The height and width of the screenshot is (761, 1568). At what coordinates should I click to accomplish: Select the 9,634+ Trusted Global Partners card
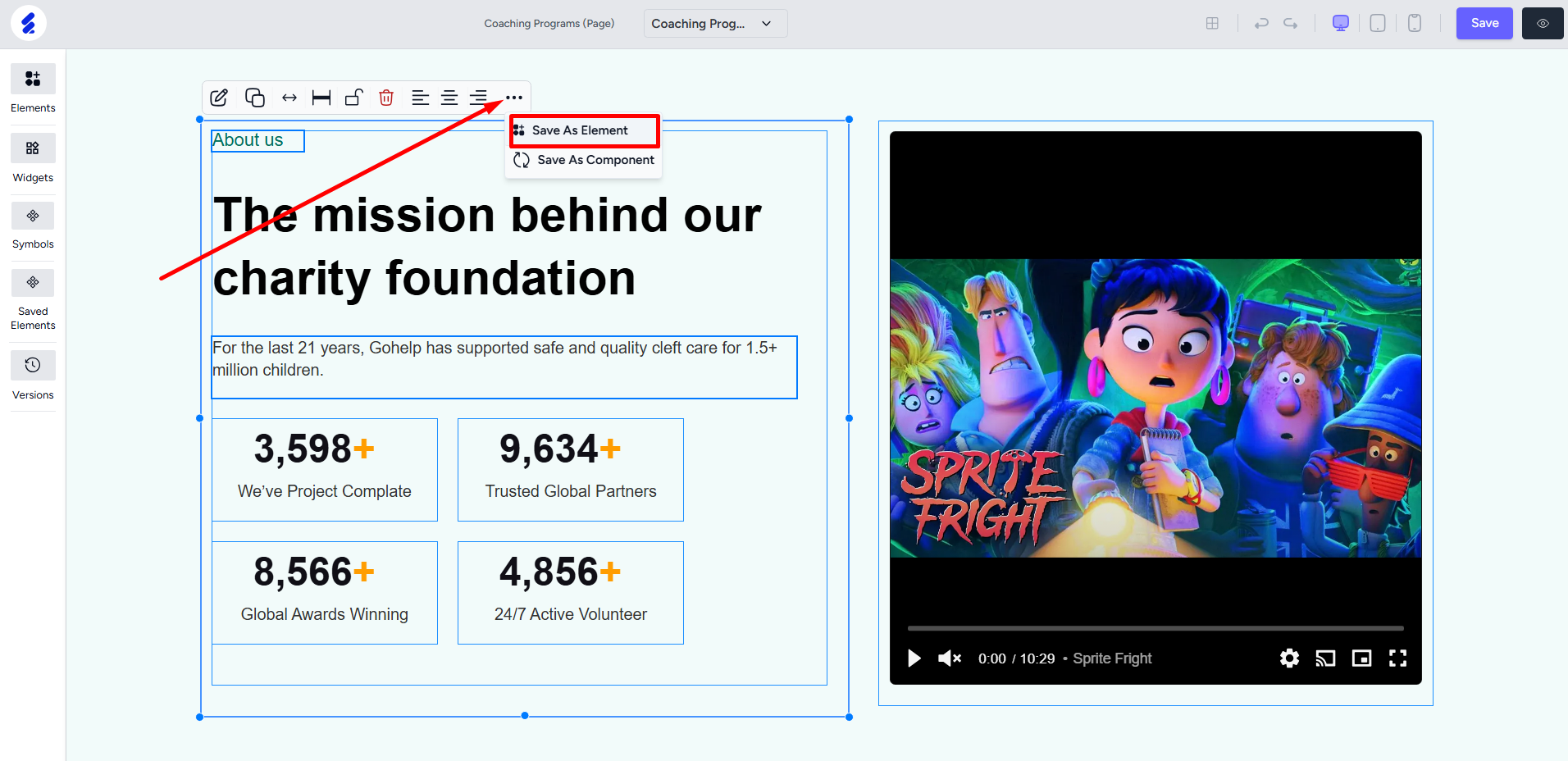pyautogui.click(x=571, y=470)
